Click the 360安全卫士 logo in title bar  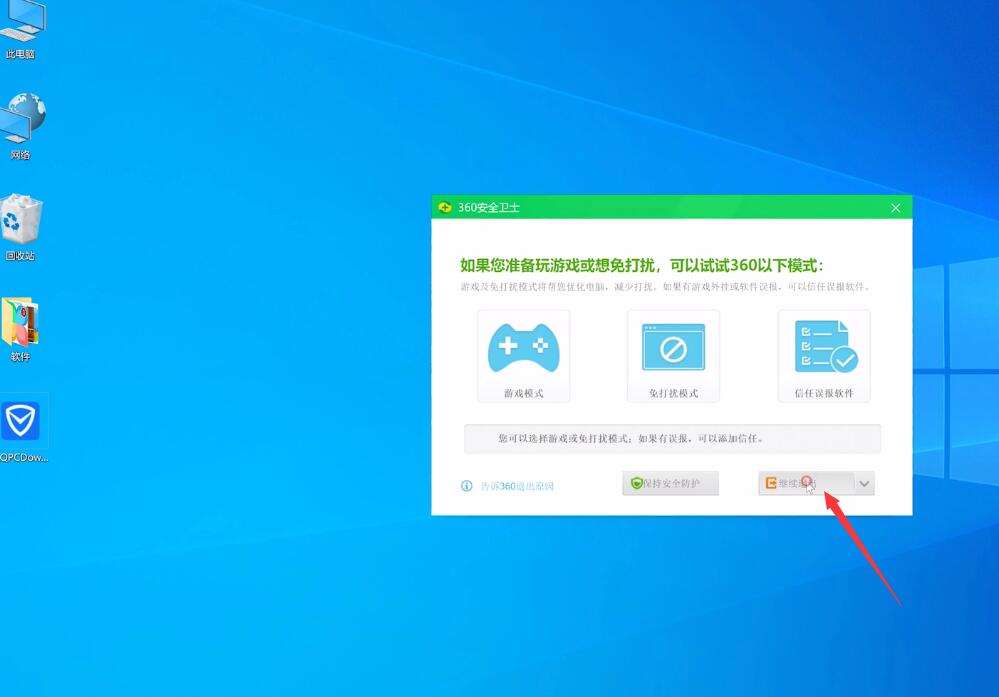[445, 208]
